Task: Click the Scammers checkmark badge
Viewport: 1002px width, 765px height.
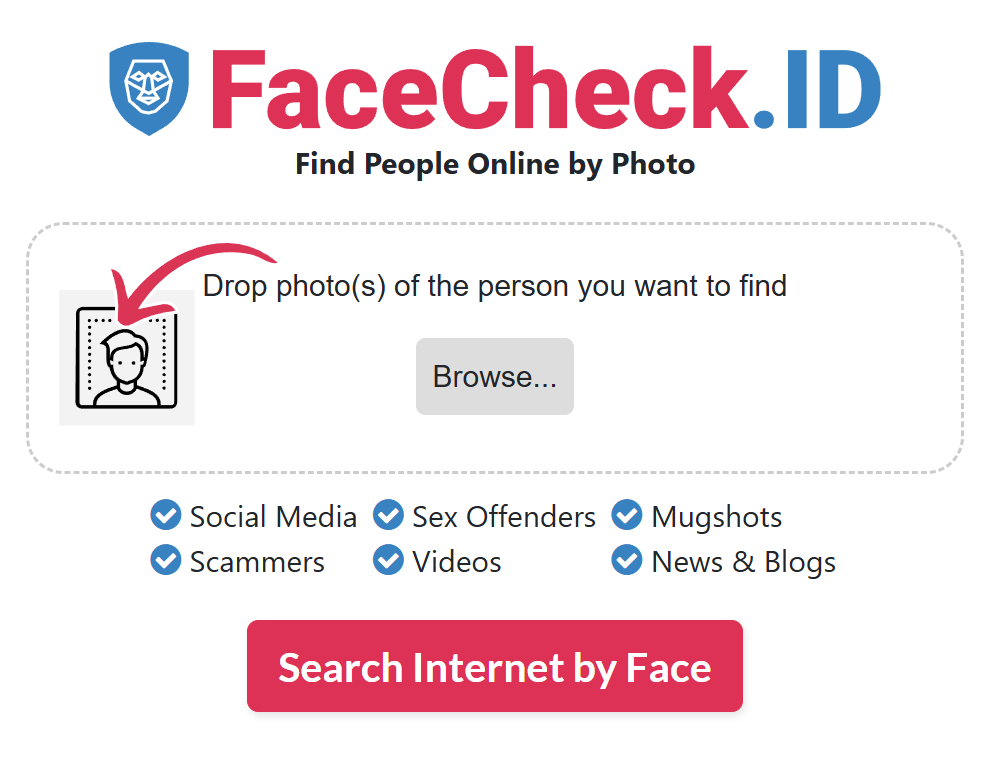Action: click(x=166, y=560)
